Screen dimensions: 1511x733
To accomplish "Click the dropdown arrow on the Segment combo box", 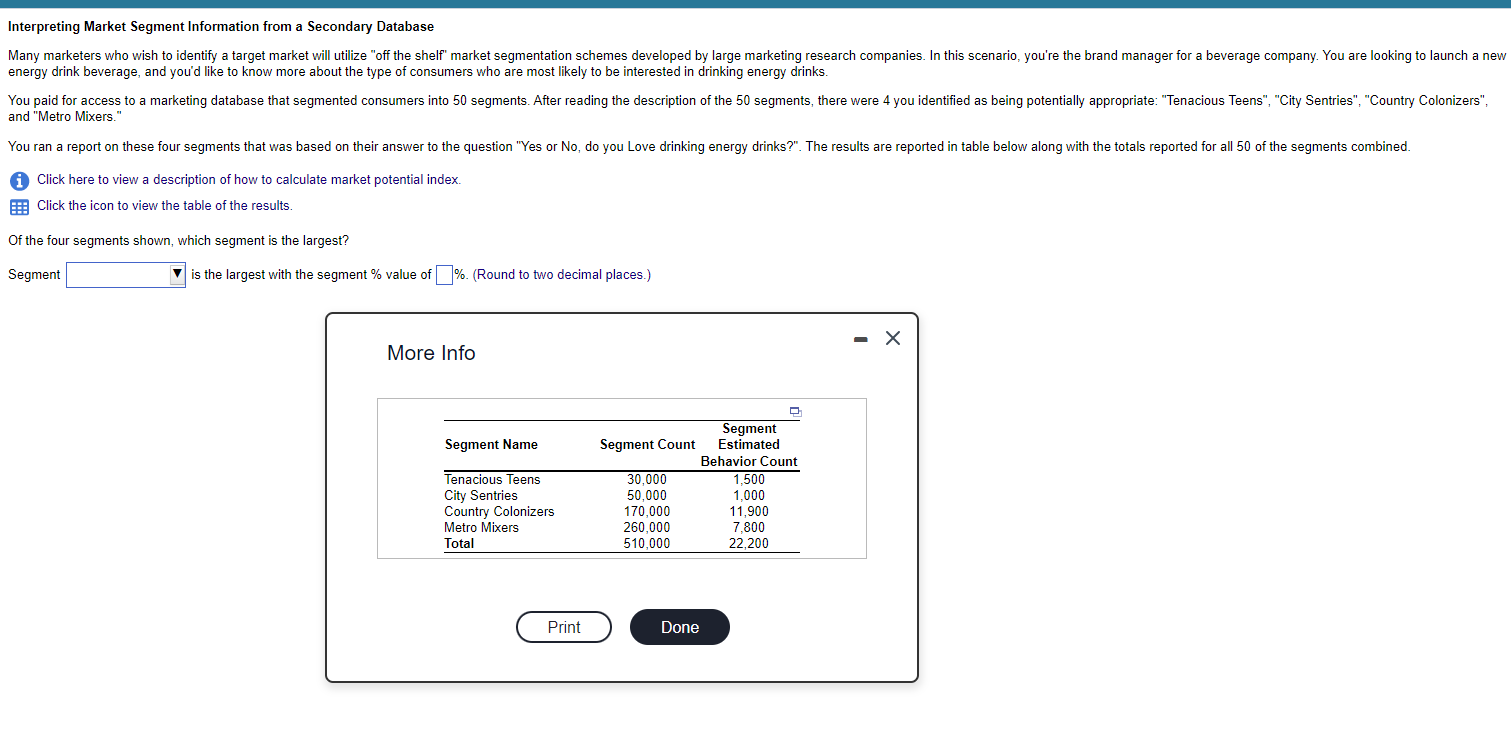I will pyautogui.click(x=177, y=274).
